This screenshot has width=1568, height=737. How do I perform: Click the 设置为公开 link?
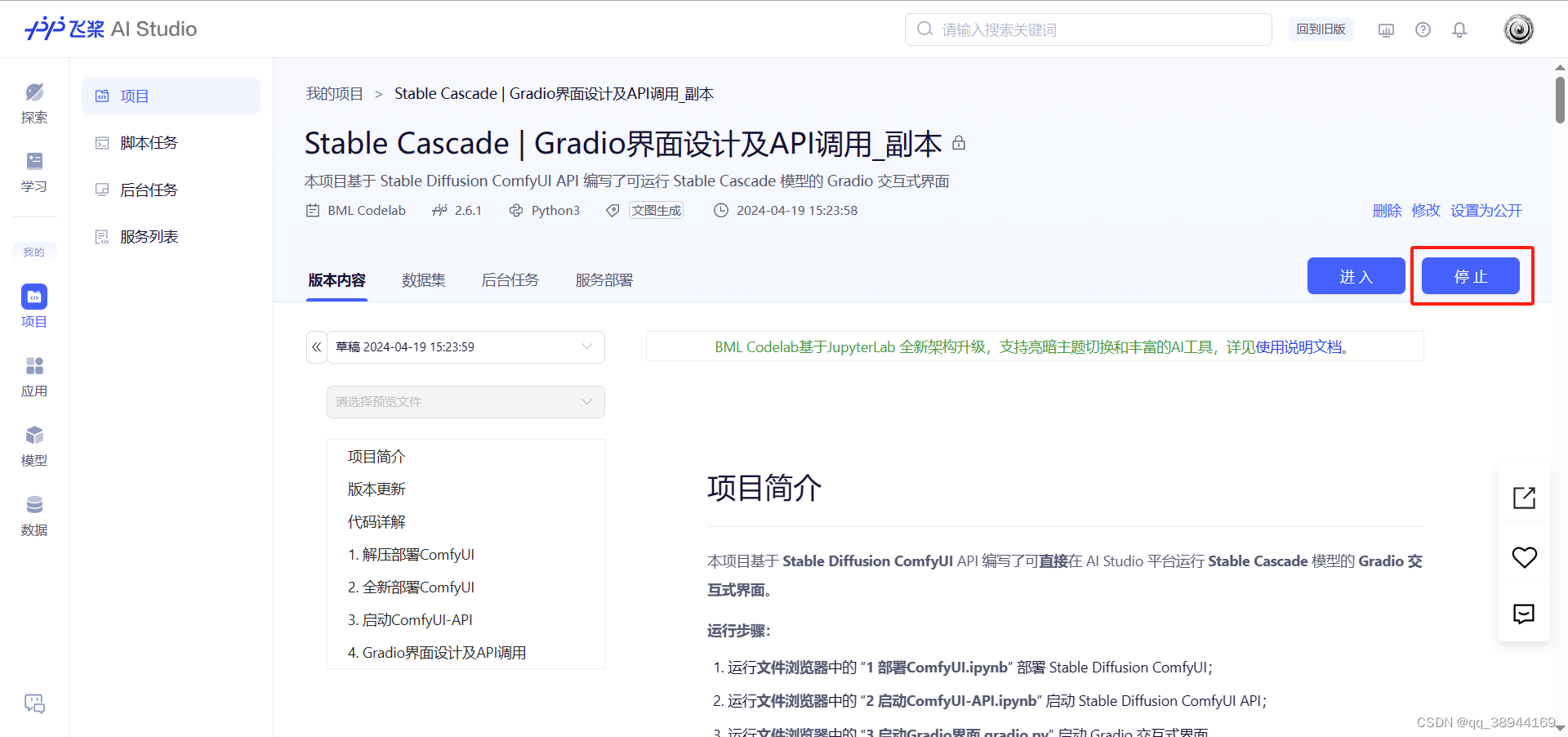pos(1486,211)
